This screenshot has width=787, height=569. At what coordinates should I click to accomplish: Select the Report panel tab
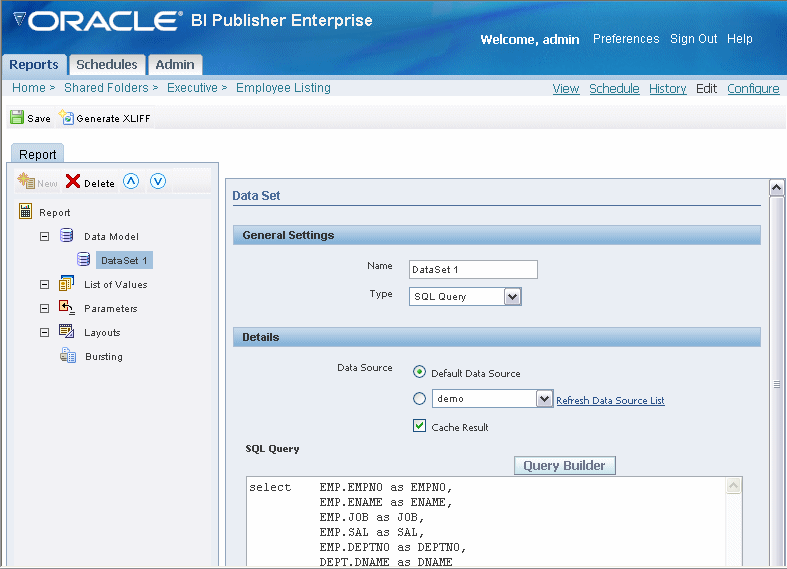click(38, 154)
